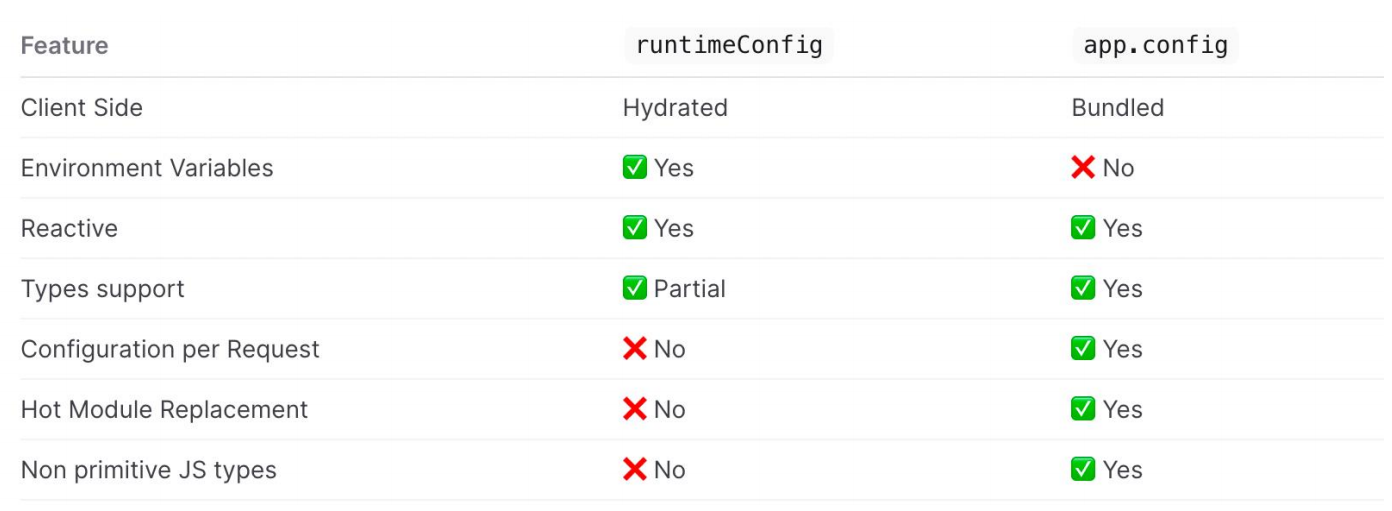The width and height of the screenshot is (1392, 511).
Task: Click the red X for app.config Environment Variables
Action: coord(1083,168)
